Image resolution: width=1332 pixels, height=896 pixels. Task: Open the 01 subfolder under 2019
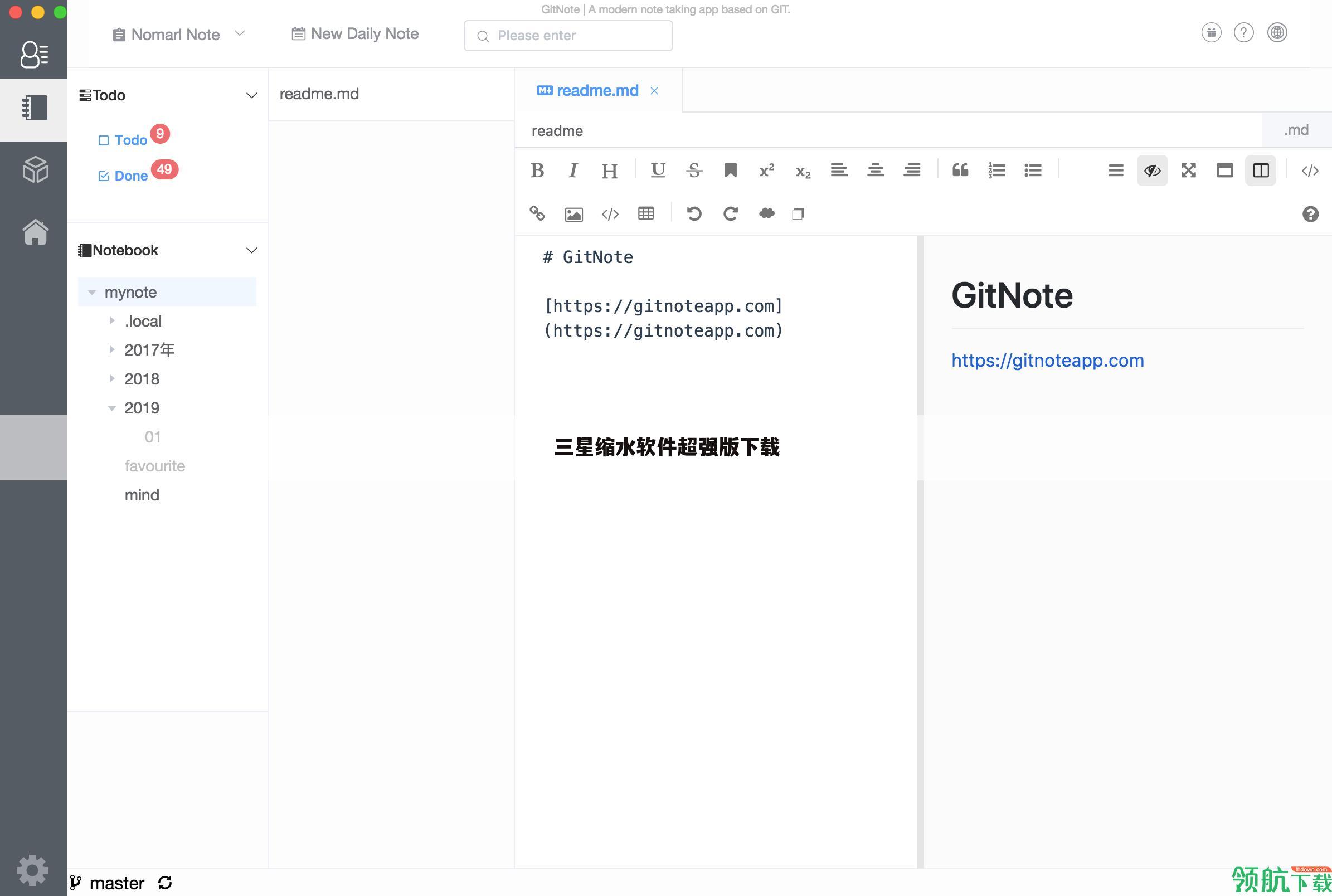(153, 436)
